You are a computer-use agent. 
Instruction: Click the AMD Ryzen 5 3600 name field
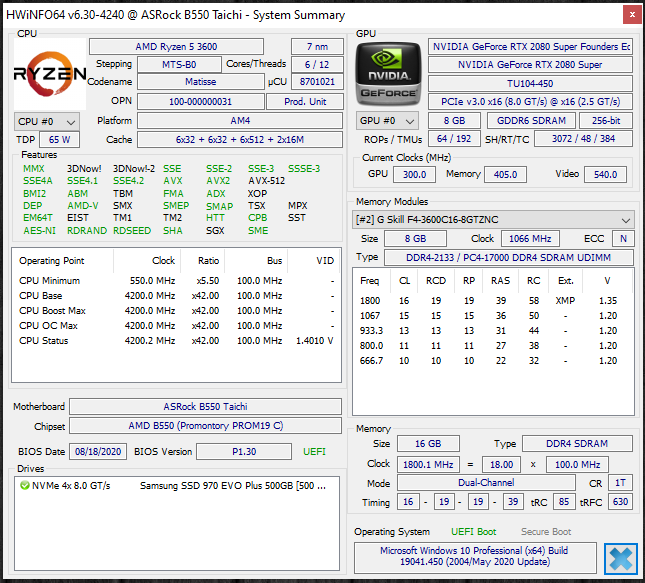pyautogui.click(x=176, y=46)
